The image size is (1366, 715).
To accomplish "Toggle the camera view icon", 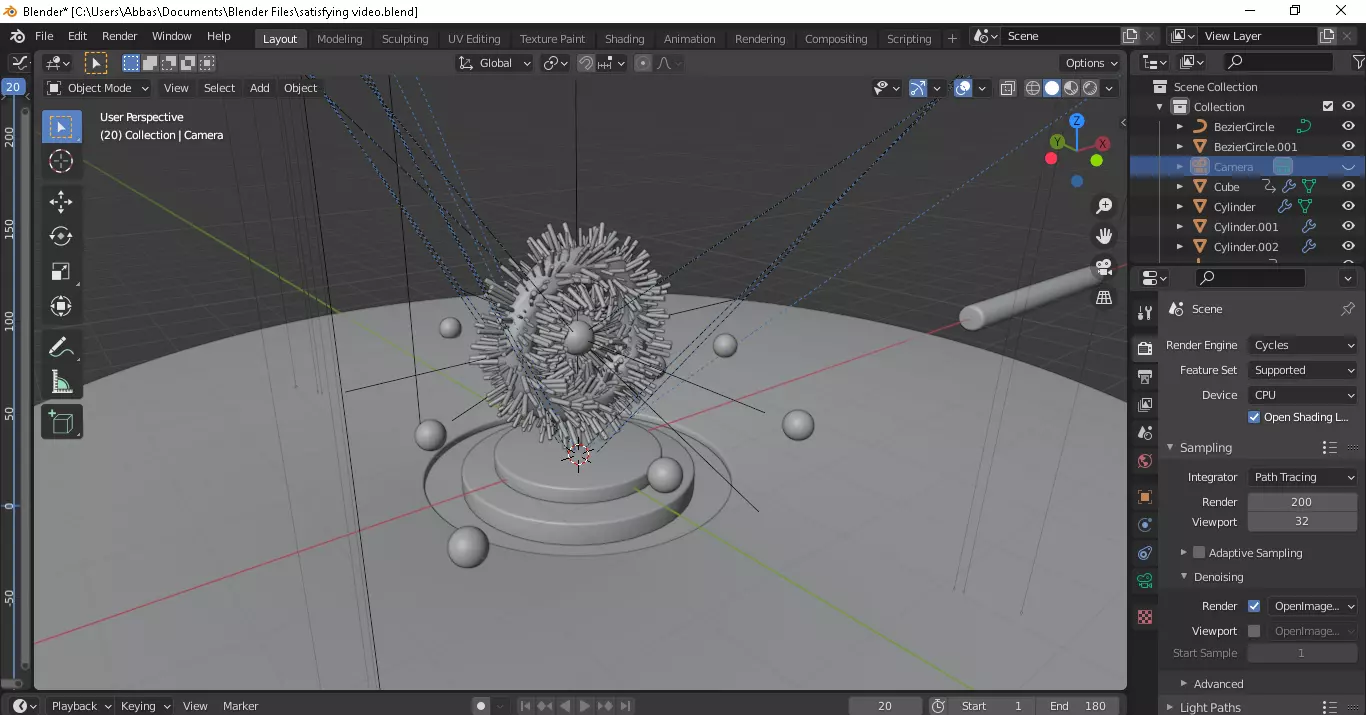I will click(1104, 267).
